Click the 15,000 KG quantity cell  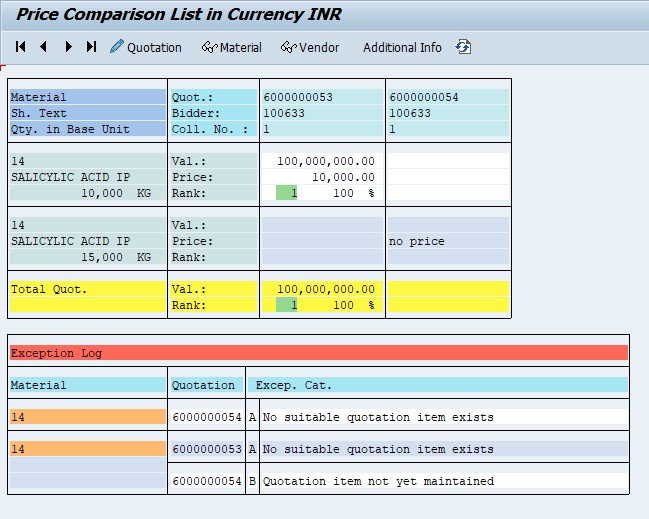(x=88, y=257)
